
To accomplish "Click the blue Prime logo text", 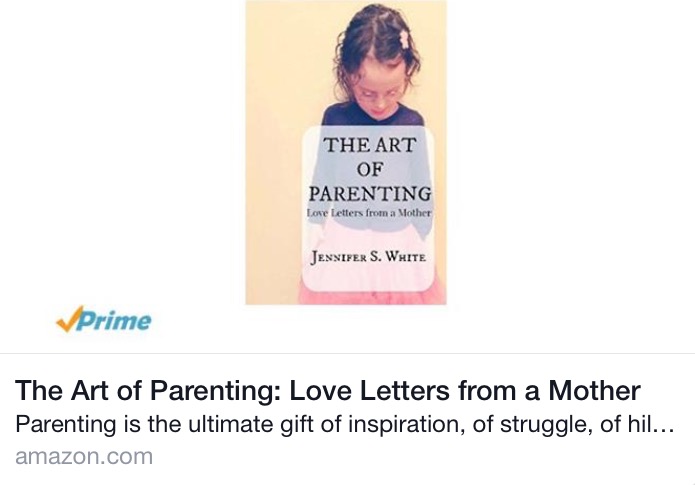I will tap(114, 320).
